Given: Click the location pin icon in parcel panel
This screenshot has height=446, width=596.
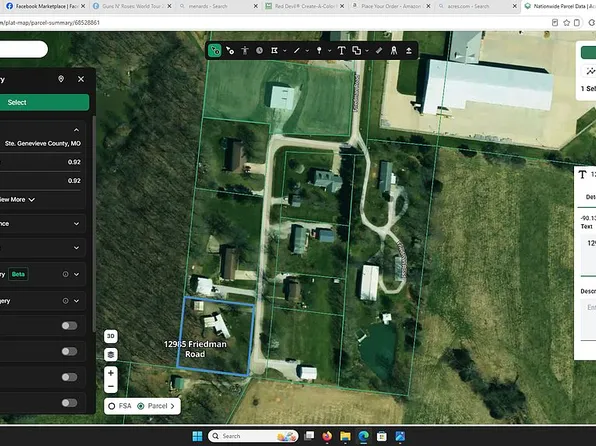Looking at the screenshot, I should 61,79.
